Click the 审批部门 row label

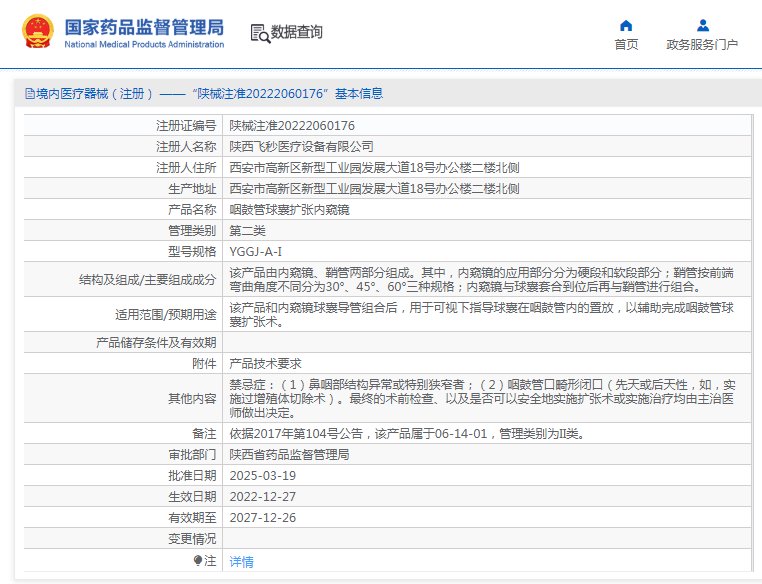(192, 454)
